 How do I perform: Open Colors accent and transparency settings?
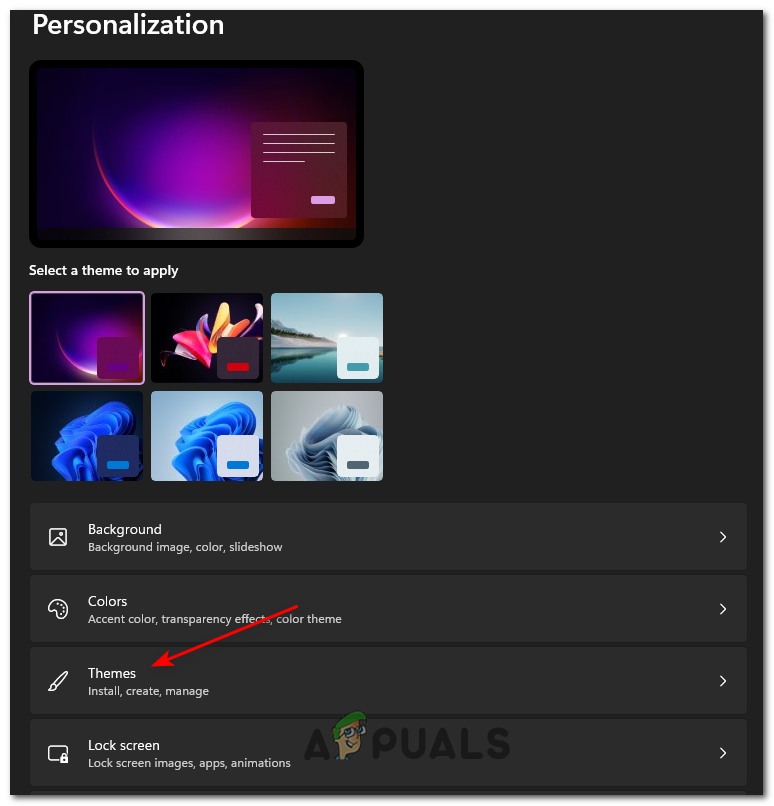[x=388, y=609]
